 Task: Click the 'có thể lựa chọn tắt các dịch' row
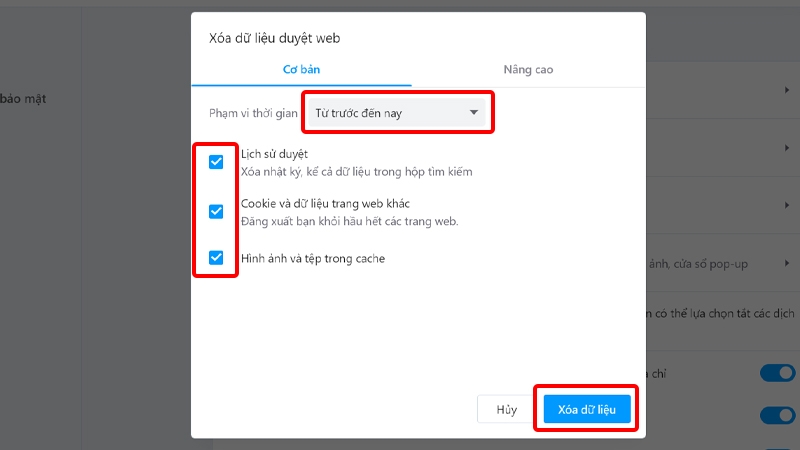point(720,314)
